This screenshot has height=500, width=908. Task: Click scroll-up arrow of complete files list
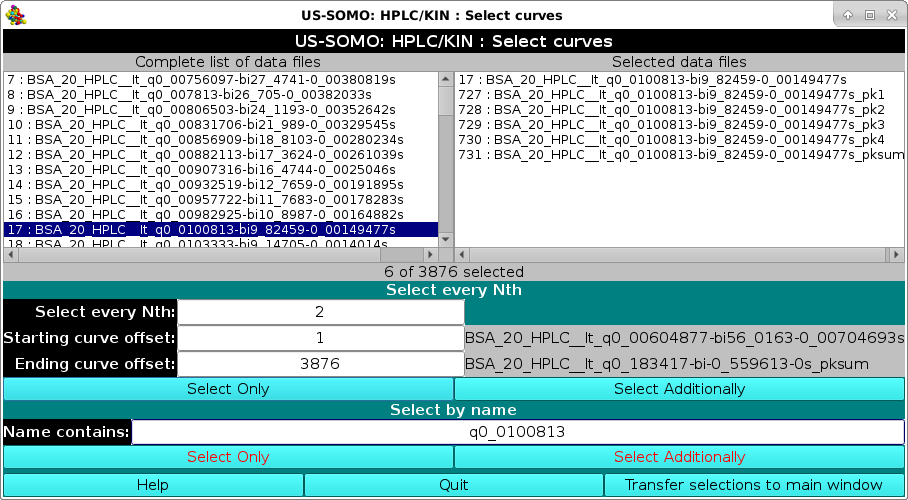446,79
